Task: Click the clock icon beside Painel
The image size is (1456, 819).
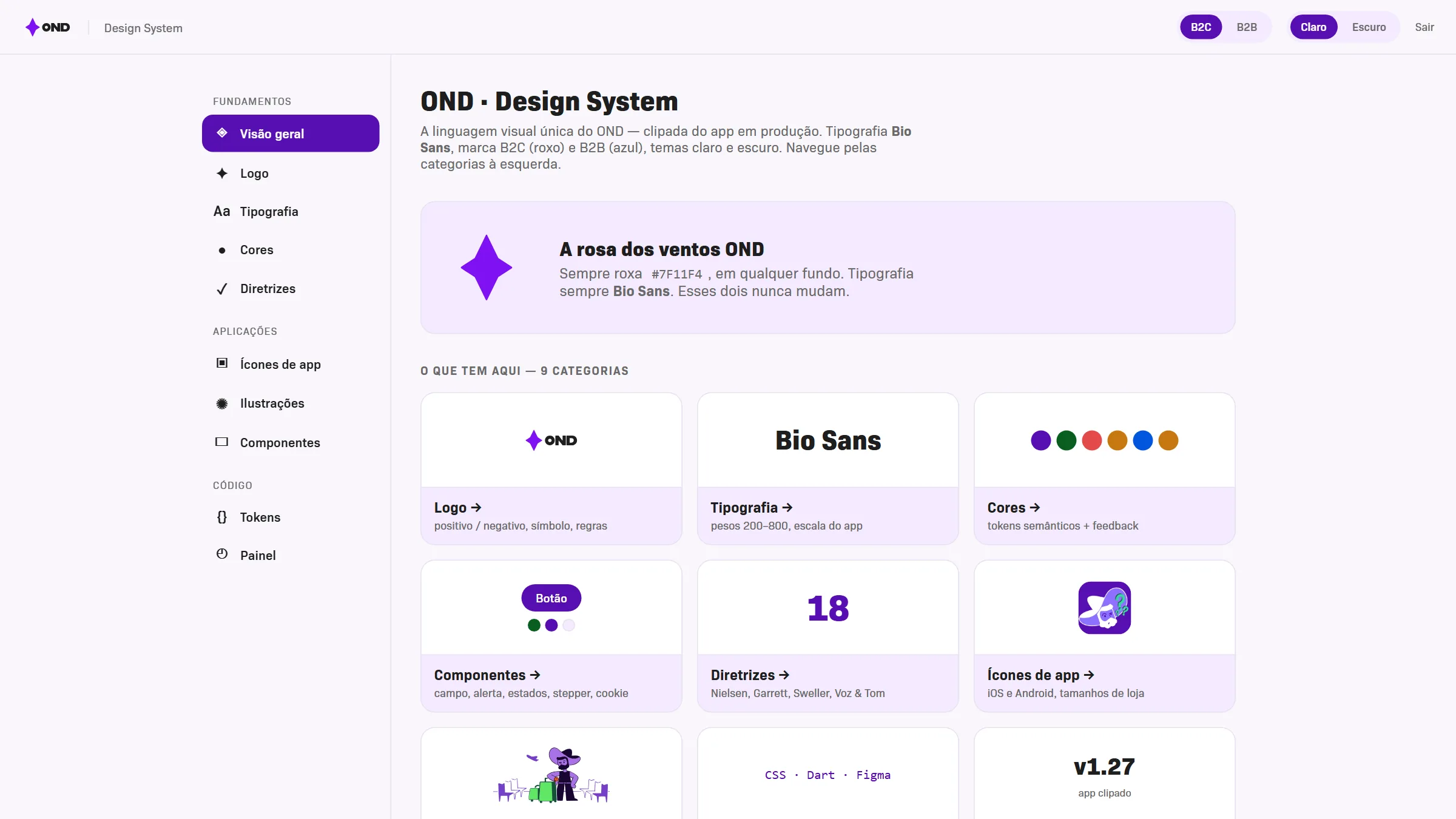Action: point(222,554)
